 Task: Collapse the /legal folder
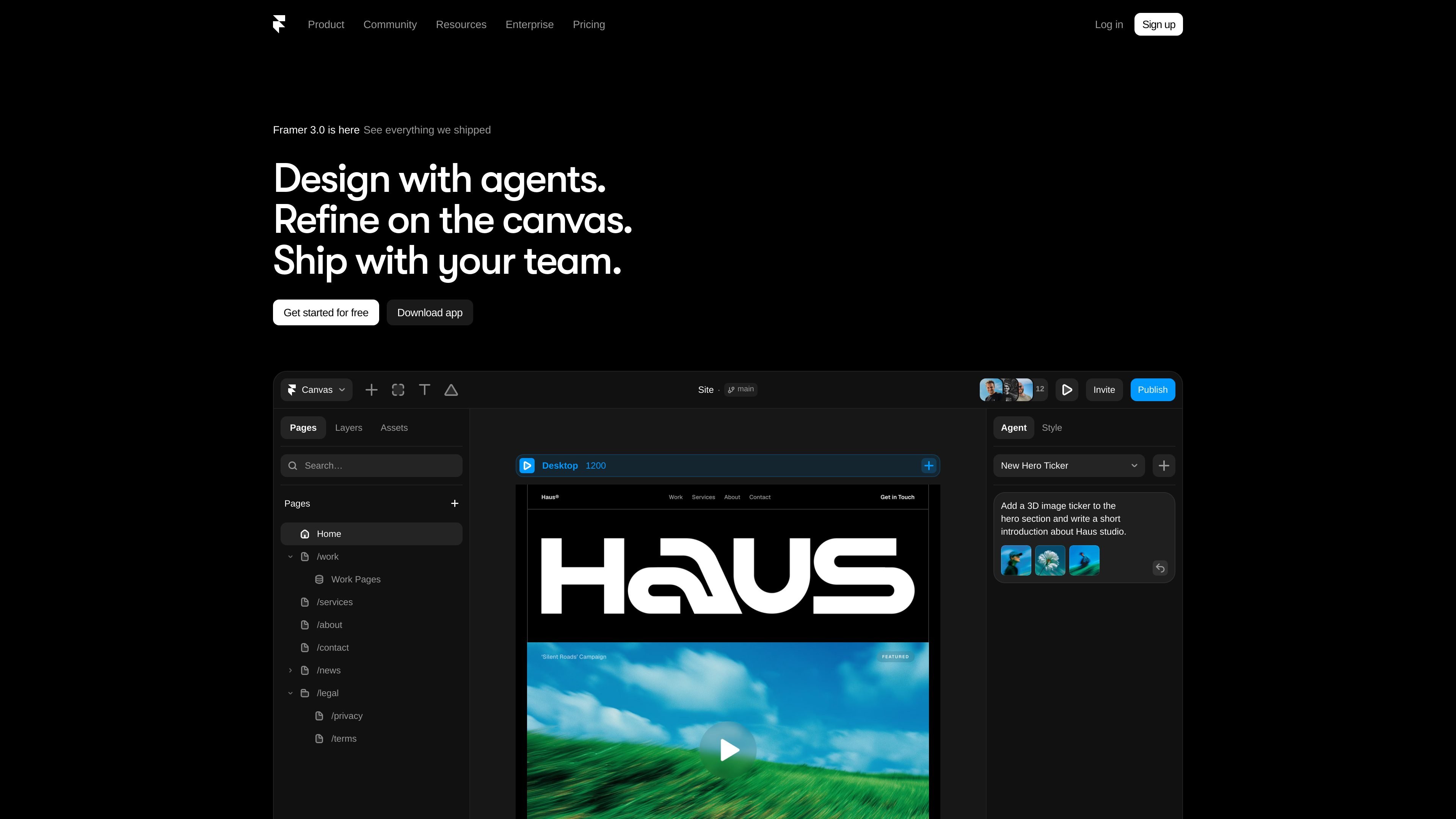[290, 693]
